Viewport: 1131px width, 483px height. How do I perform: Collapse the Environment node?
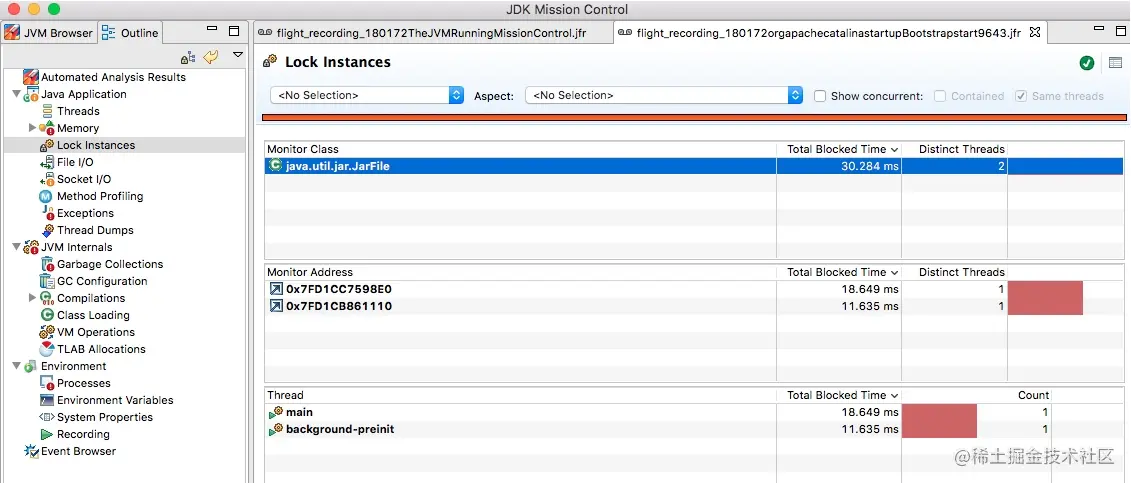pos(16,366)
